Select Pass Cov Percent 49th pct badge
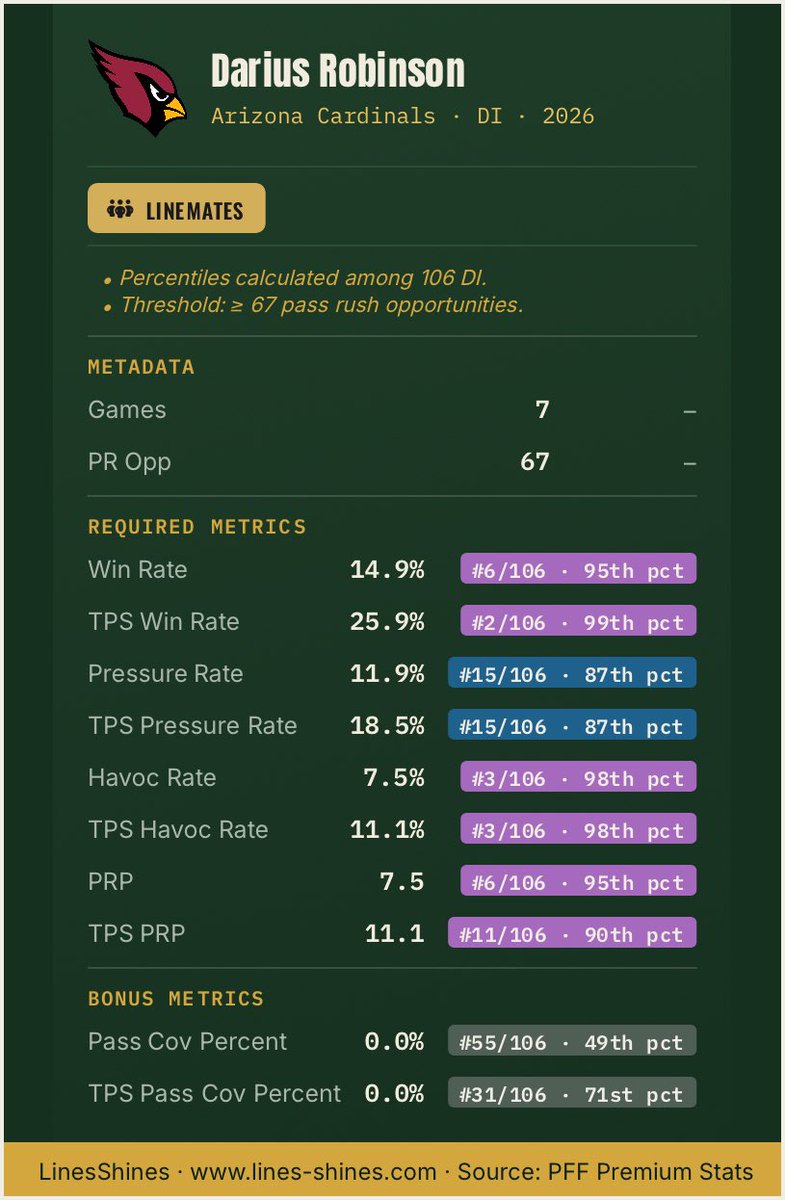 pyautogui.click(x=572, y=1042)
